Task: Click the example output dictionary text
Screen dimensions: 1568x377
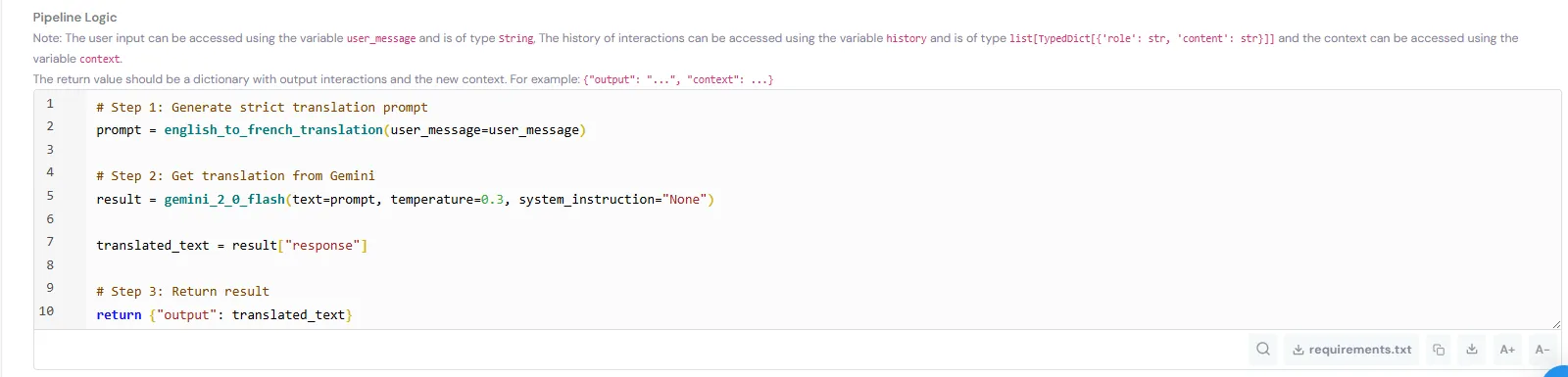Action: click(x=678, y=80)
